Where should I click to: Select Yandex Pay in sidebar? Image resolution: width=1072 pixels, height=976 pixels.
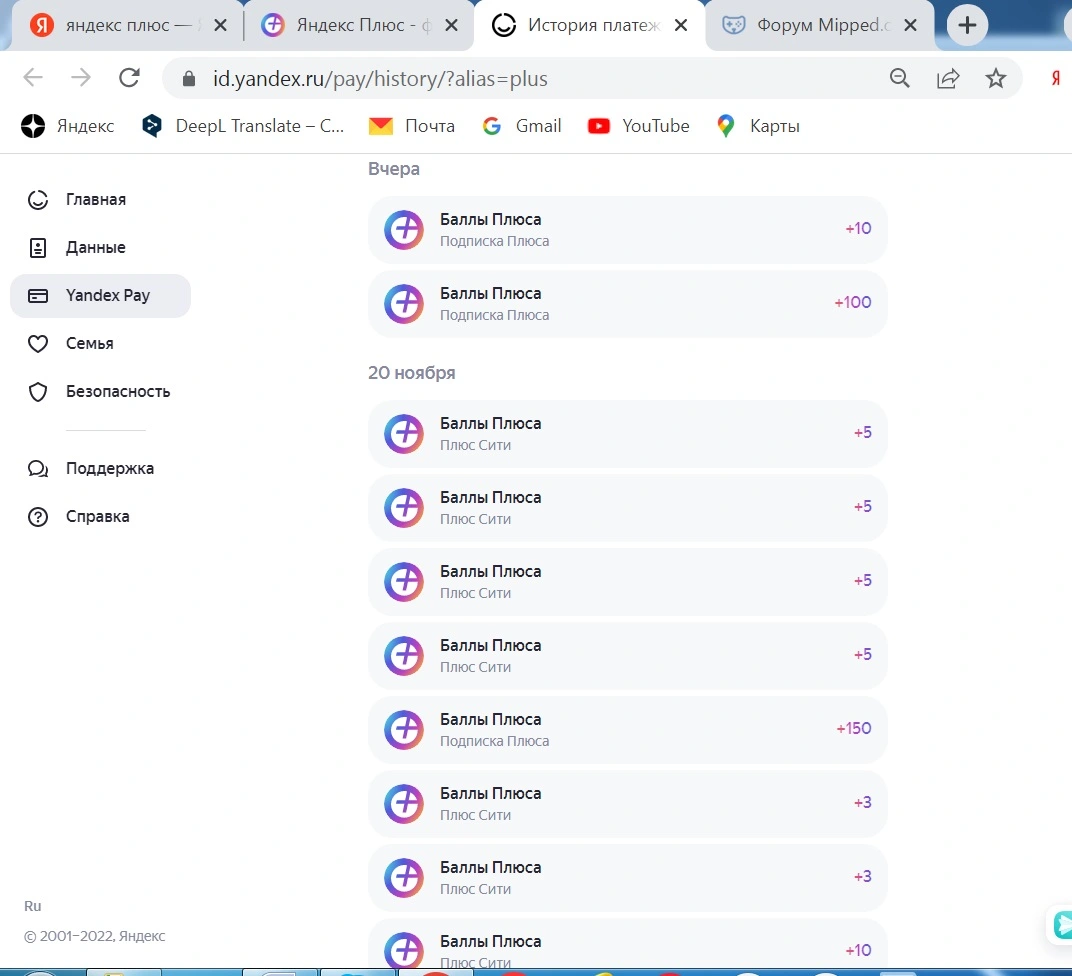coord(100,295)
